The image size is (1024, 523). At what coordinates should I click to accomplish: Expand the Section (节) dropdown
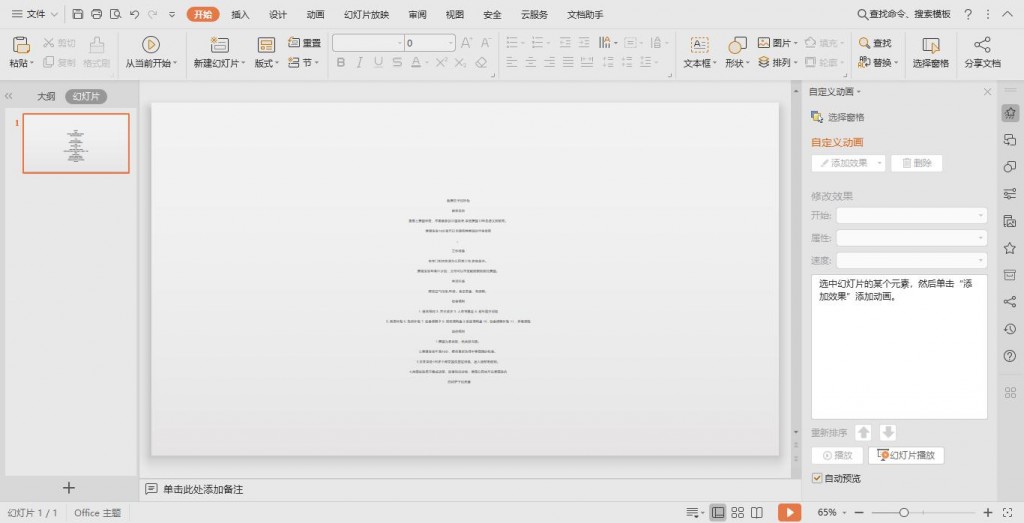[x=317, y=63]
